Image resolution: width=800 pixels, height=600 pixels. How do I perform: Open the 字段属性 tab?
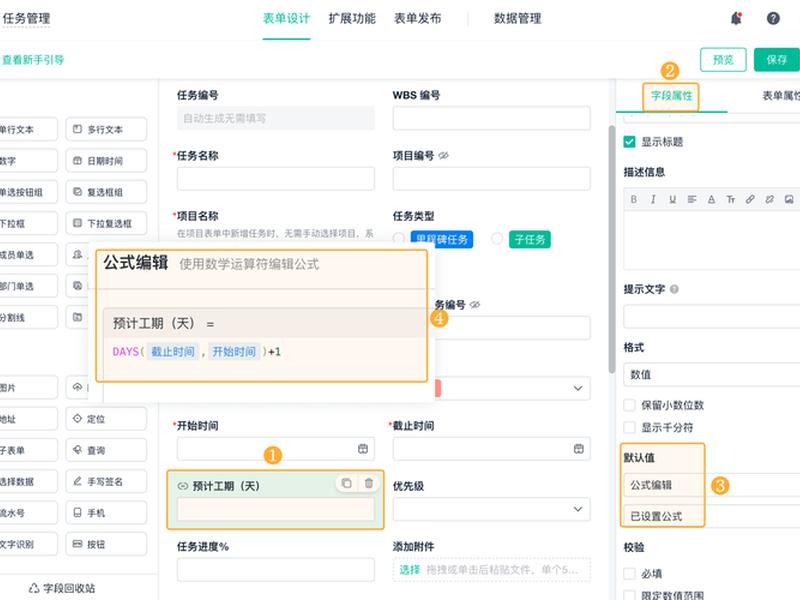671,95
